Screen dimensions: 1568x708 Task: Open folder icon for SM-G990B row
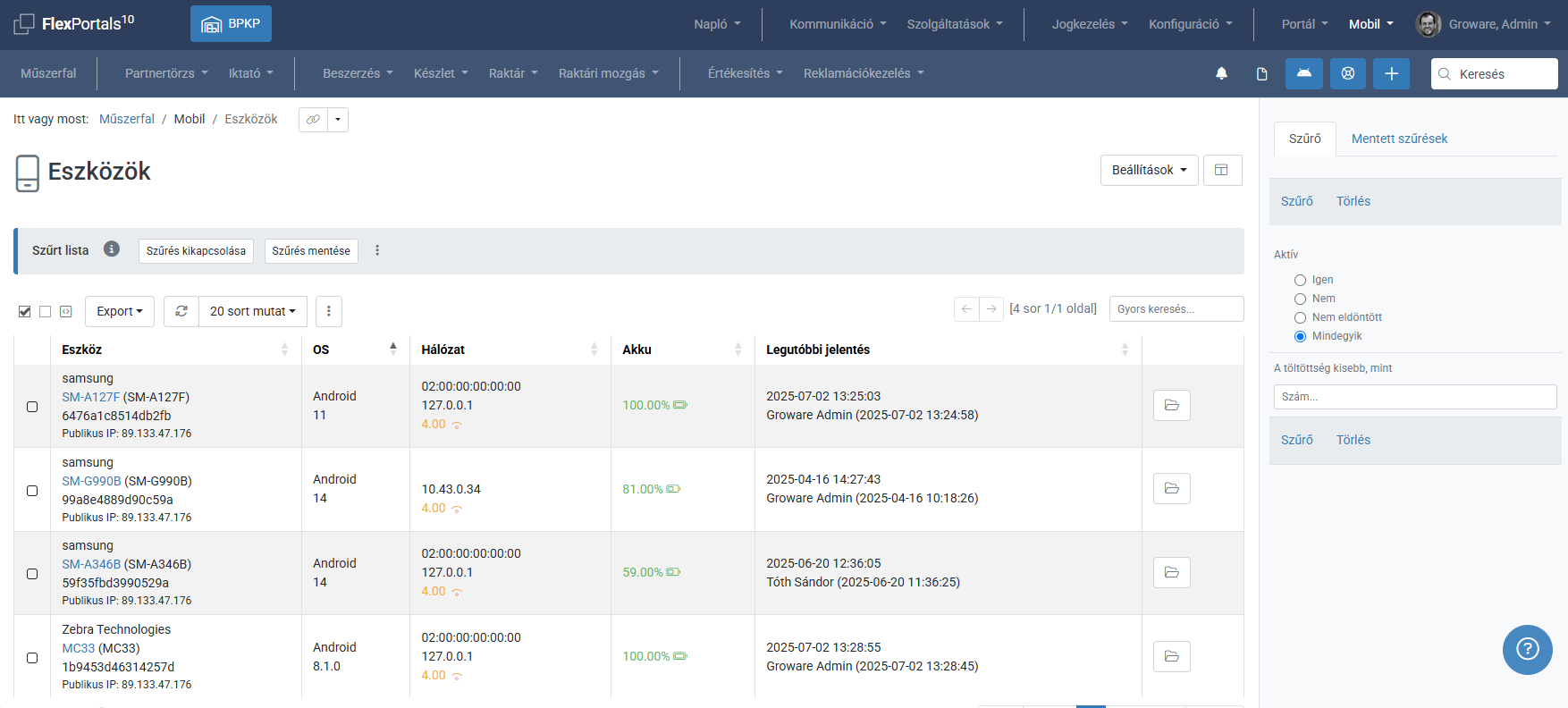1172,488
